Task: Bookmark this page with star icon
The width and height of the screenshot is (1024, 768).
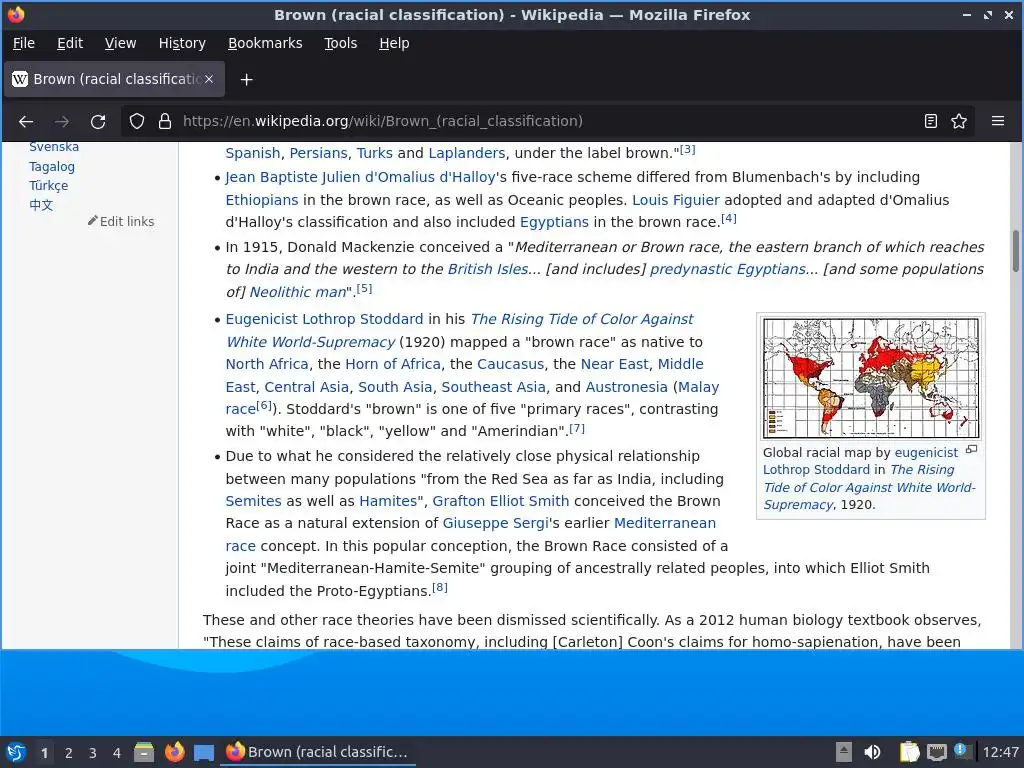Action: point(959,121)
